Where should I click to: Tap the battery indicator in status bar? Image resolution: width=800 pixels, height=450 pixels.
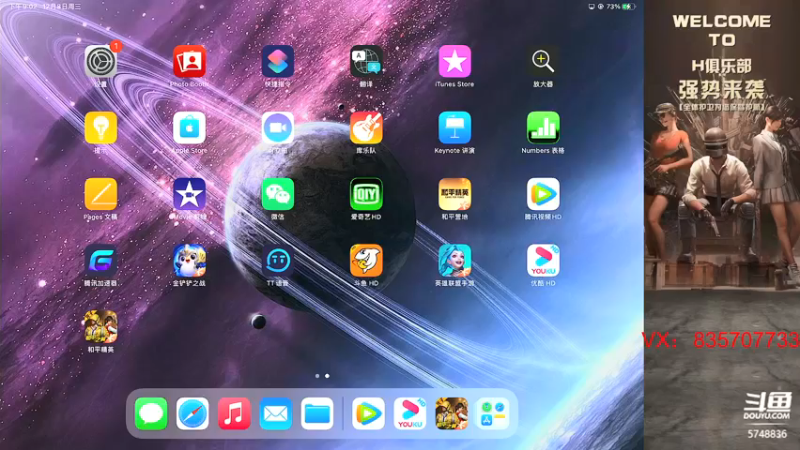pos(629,7)
